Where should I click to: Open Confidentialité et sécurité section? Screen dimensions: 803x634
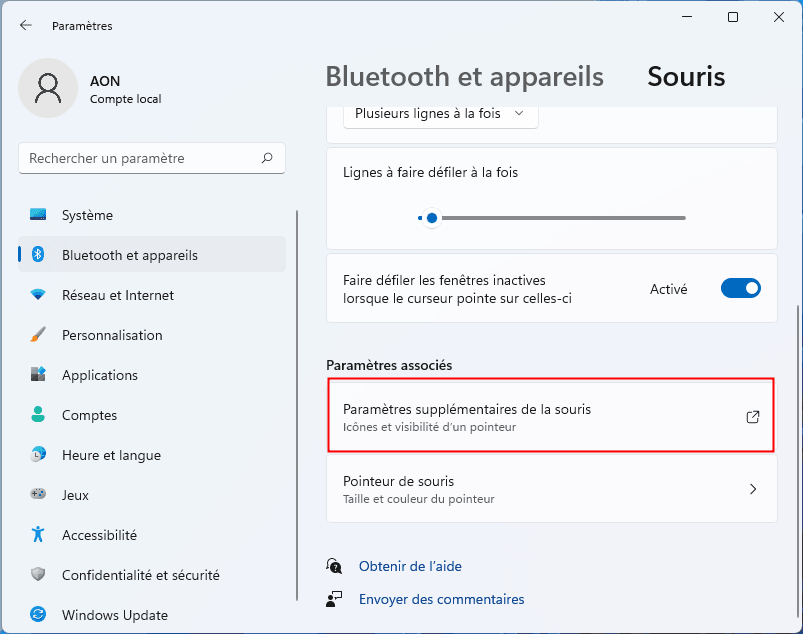140,575
